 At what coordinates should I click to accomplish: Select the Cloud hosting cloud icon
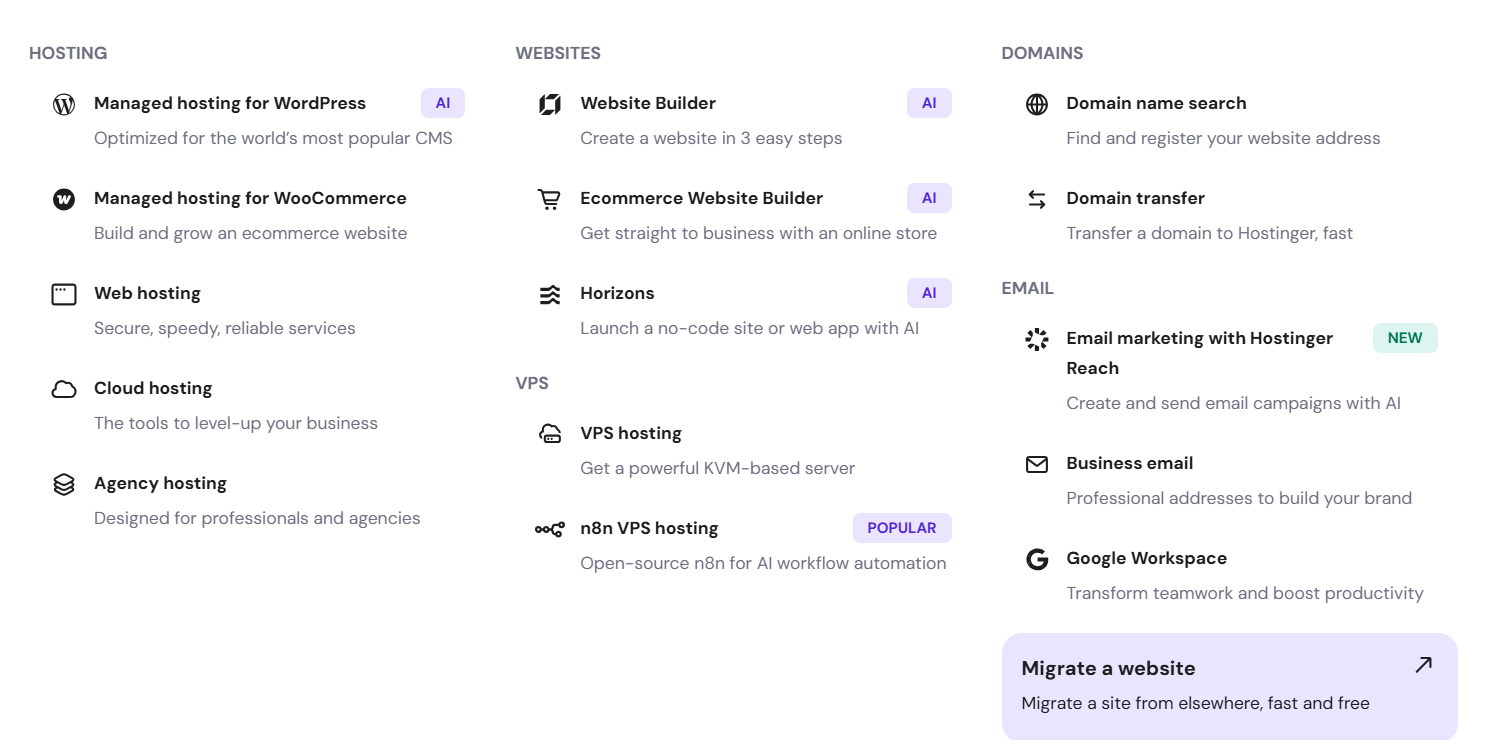(x=64, y=389)
